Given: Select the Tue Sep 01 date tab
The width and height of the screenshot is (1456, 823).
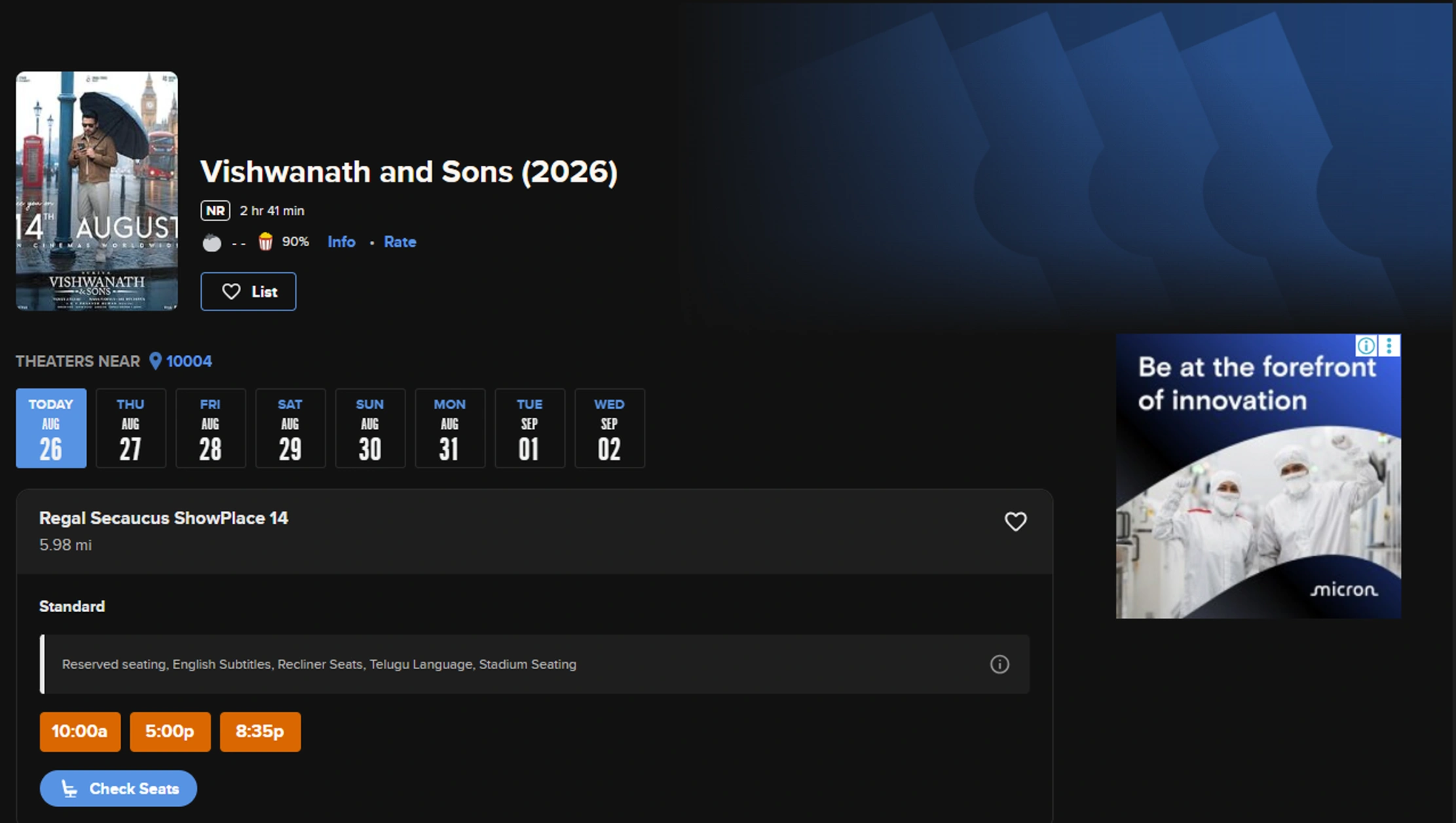Looking at the screenshot, I should click(x=530, y=428).
